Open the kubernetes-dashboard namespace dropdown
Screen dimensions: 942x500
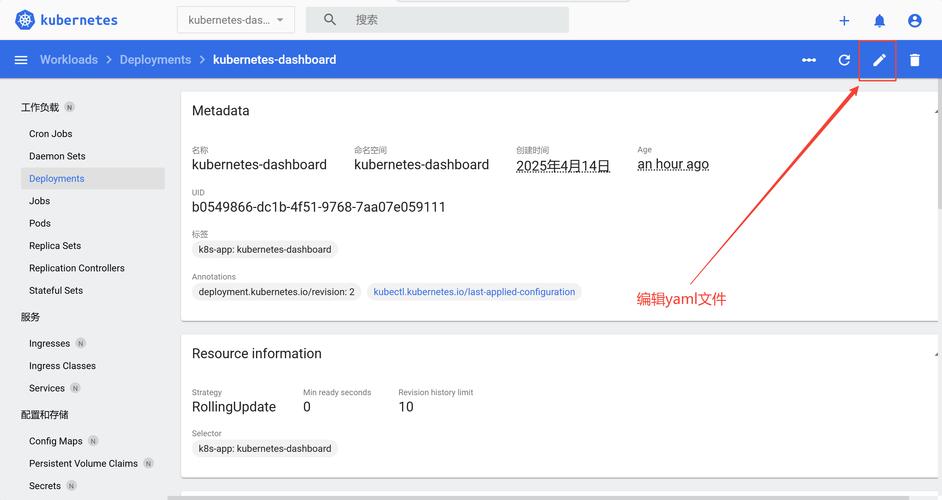[x=236, y=20]
